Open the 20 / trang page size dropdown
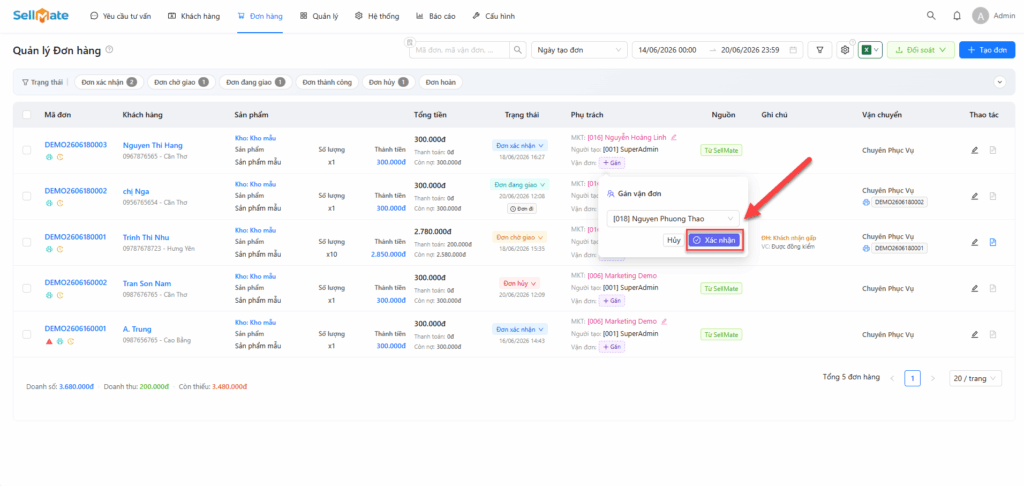 click(x=975, y=378)
